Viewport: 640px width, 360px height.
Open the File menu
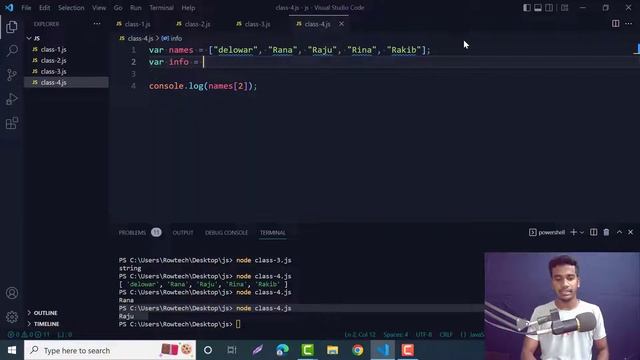click(26, 8)
